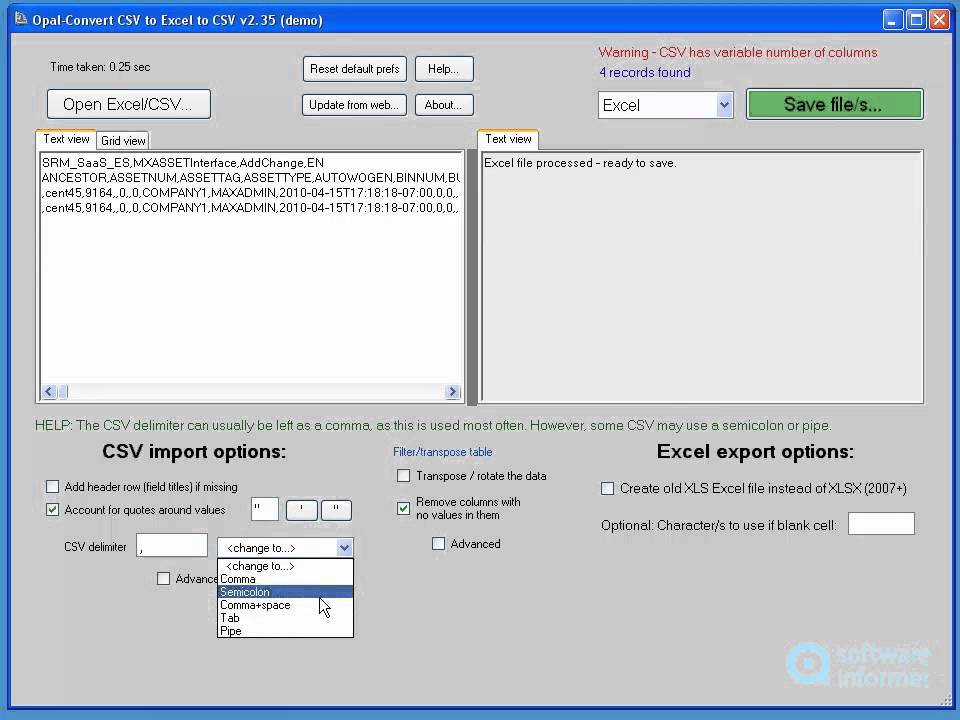Image resolution: width=960 pixels, height=720 pixels.
Task: Click the CSV delimiter text field
Action: tap(172, 545)
